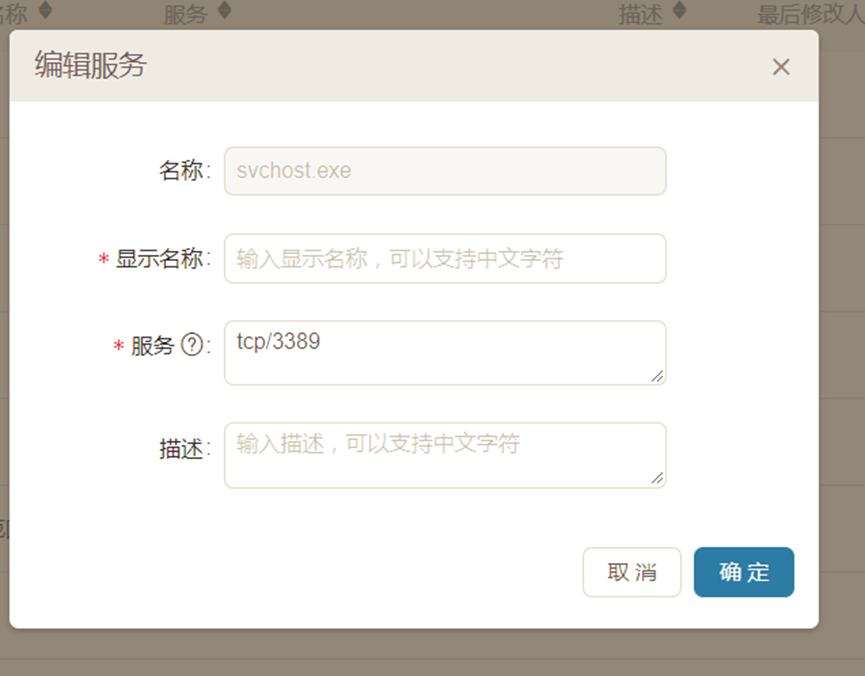This screenshot has width=865, height=676.
Task: Click the 显示名称 field label
Action: coord(159,260)
